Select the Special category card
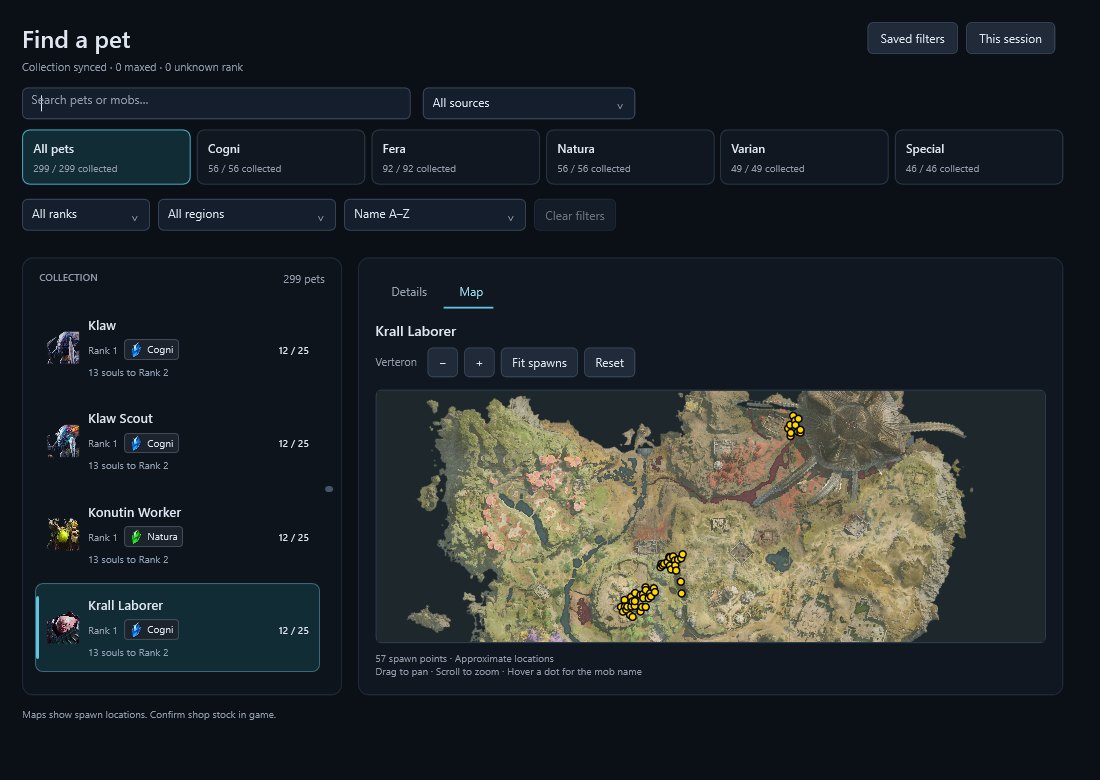Image resolution: width=1100 pixels, height=780 pixels. (979, 157)
